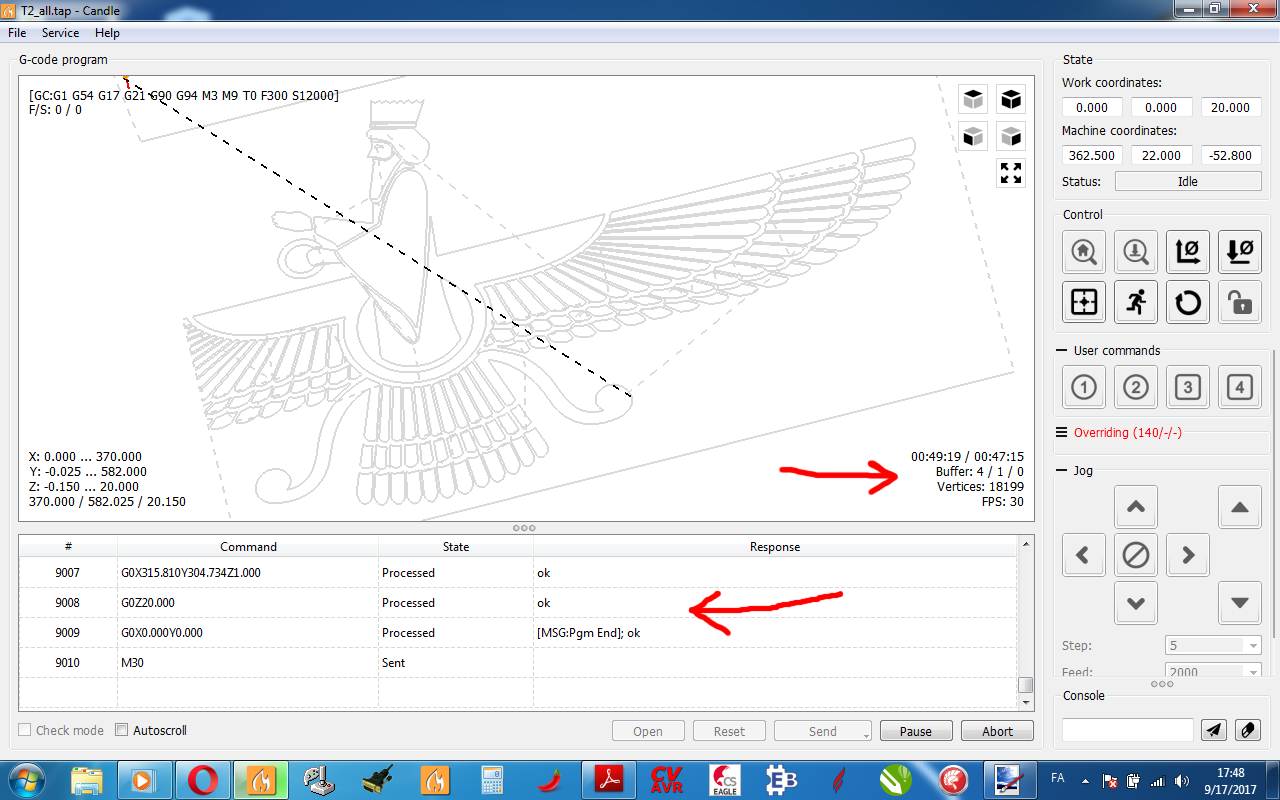The width and height of the screenshot is (1280, 800).
Task: Expand the Overriding section
Action: (x=1062, y=433)
